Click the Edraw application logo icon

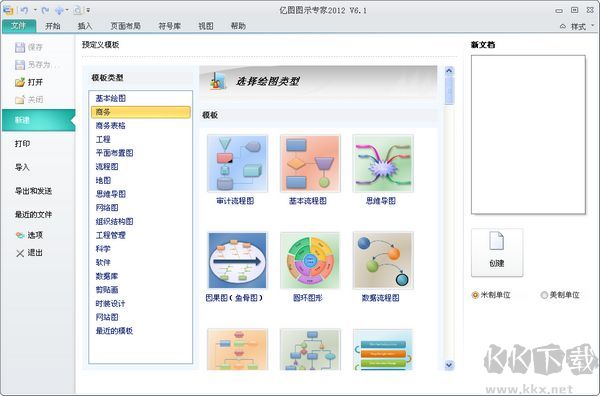[x=8, y=10]
